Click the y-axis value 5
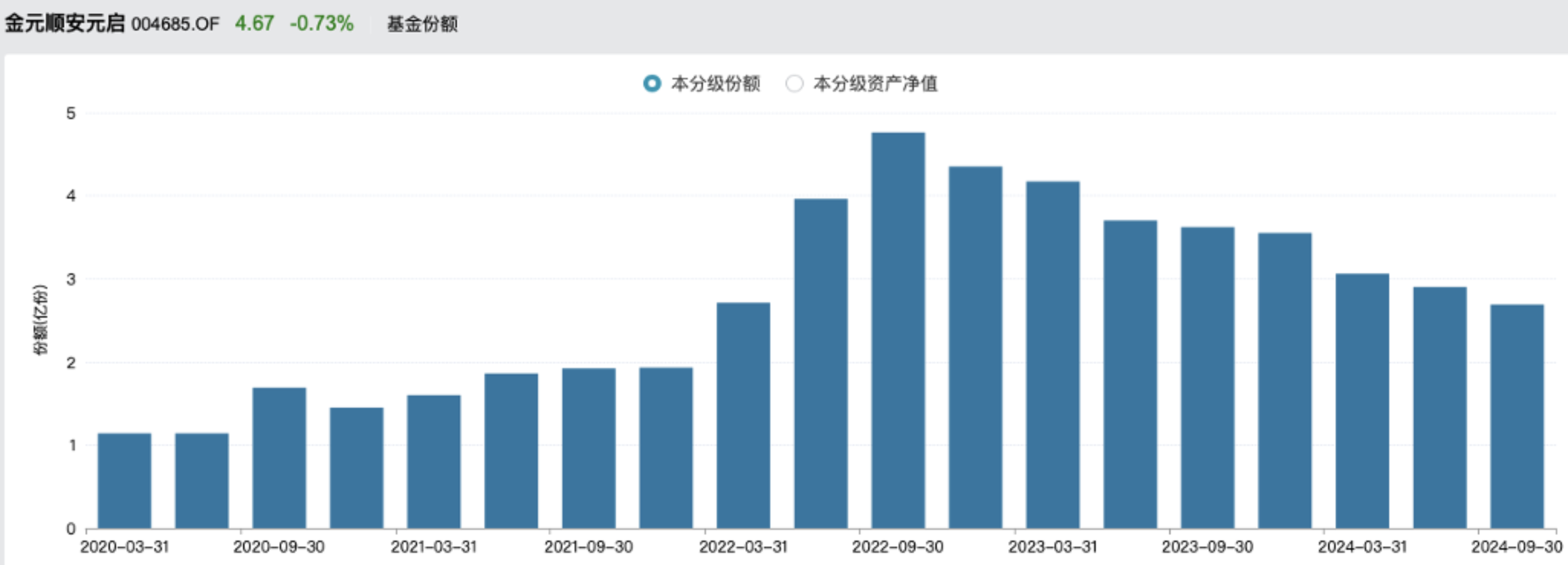 (x=71, y=114)
